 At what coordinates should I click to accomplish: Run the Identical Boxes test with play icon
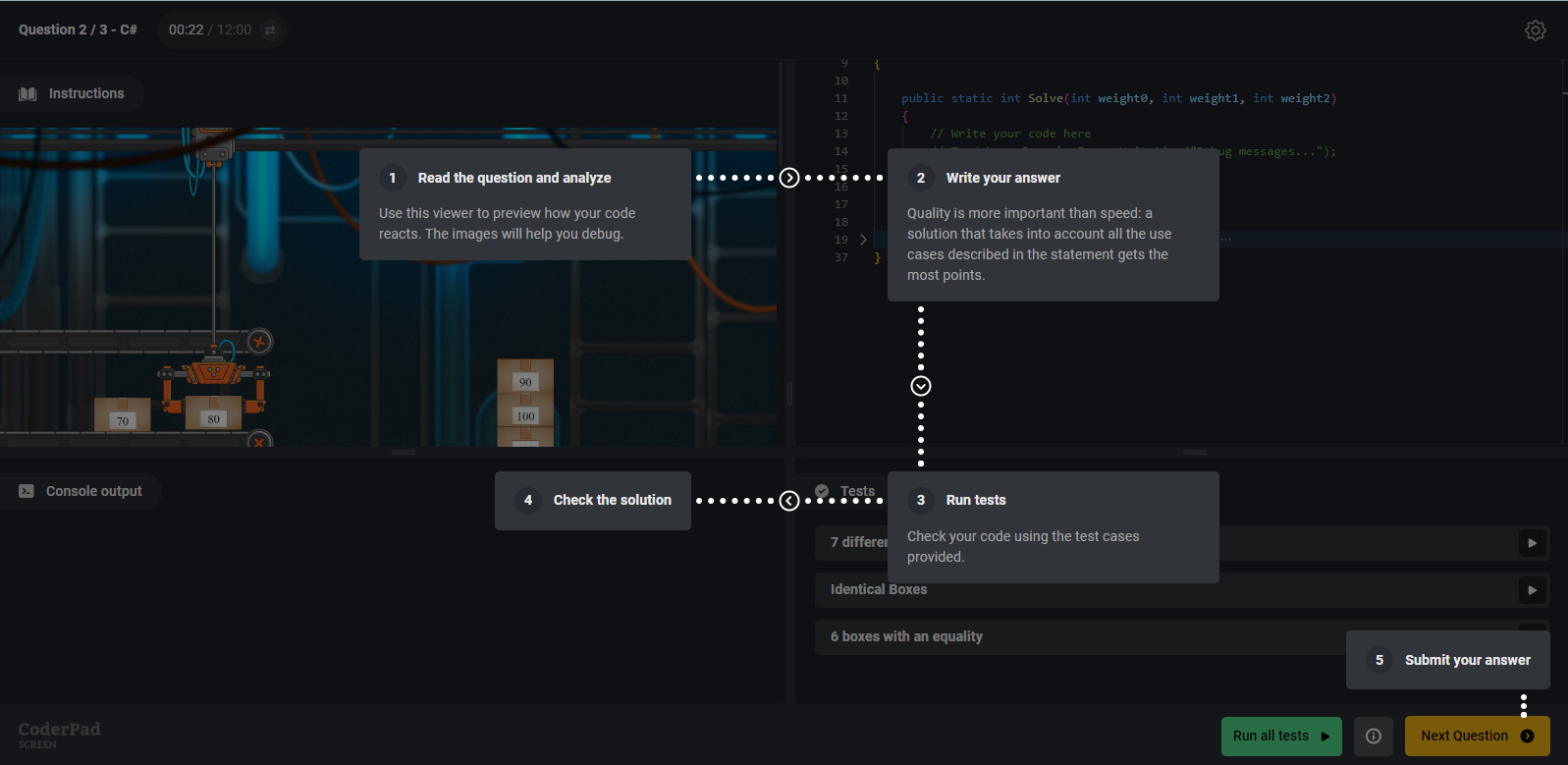pyautogui.click(x=1531, y=590)
